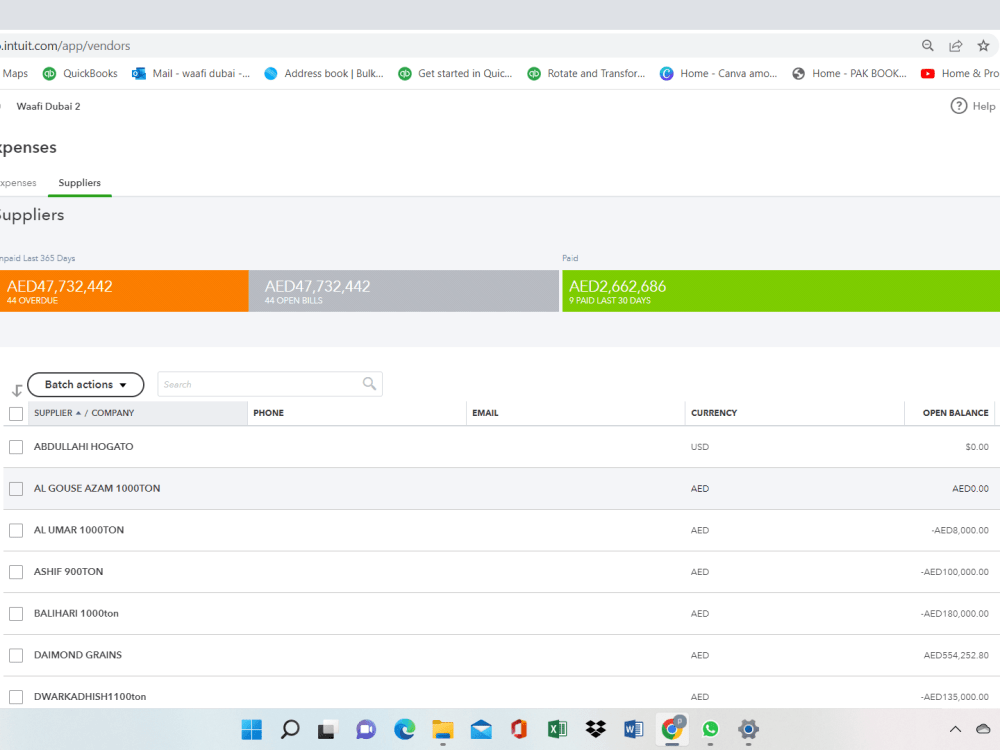Open Excel from the taskbar
The height and width of the screenshot is (750, 1000).
tap(557, 729)
